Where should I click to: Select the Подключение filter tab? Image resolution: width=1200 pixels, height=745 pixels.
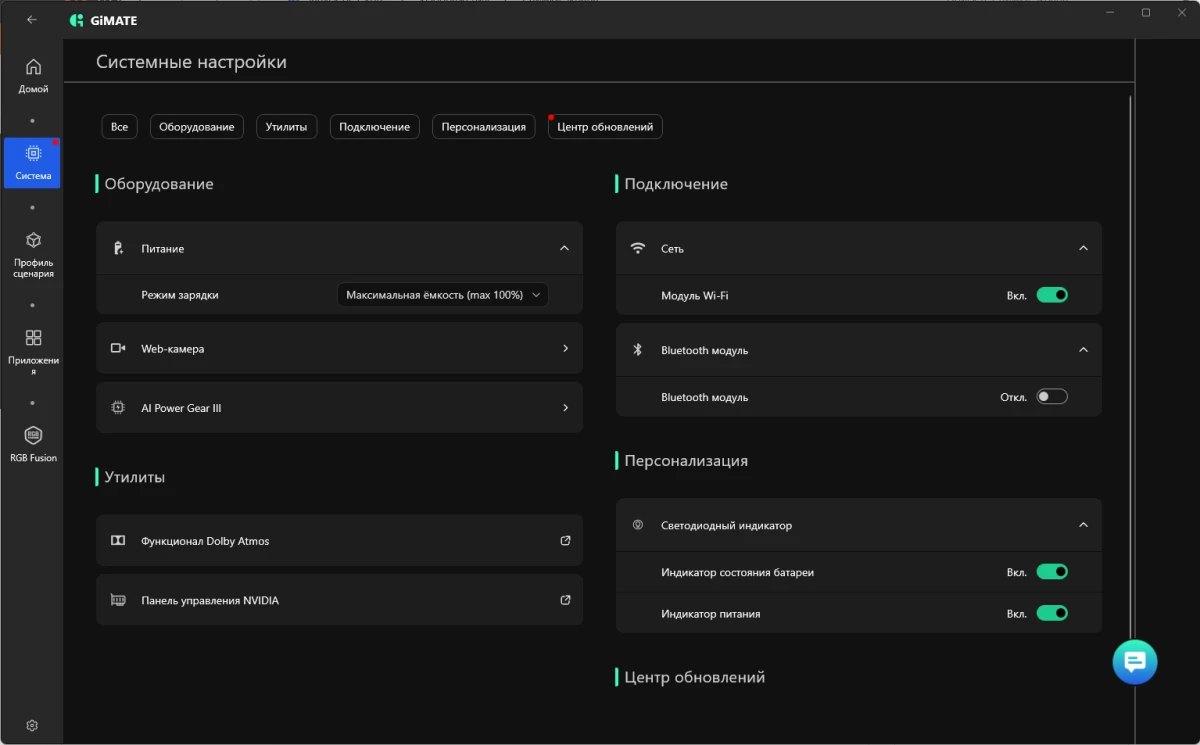[374, 127]
